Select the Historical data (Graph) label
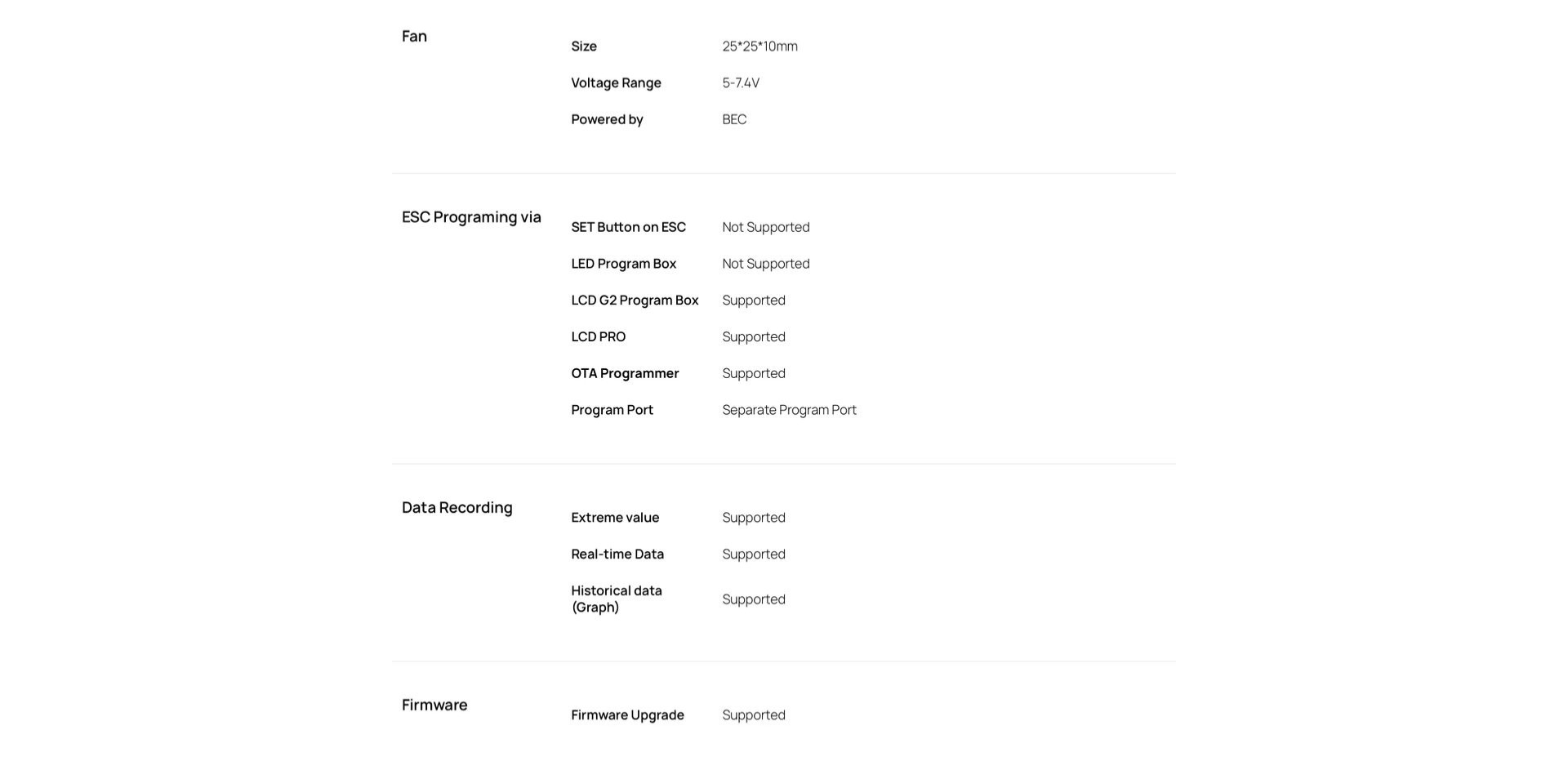1568x757 pixels. coord(617,599)
